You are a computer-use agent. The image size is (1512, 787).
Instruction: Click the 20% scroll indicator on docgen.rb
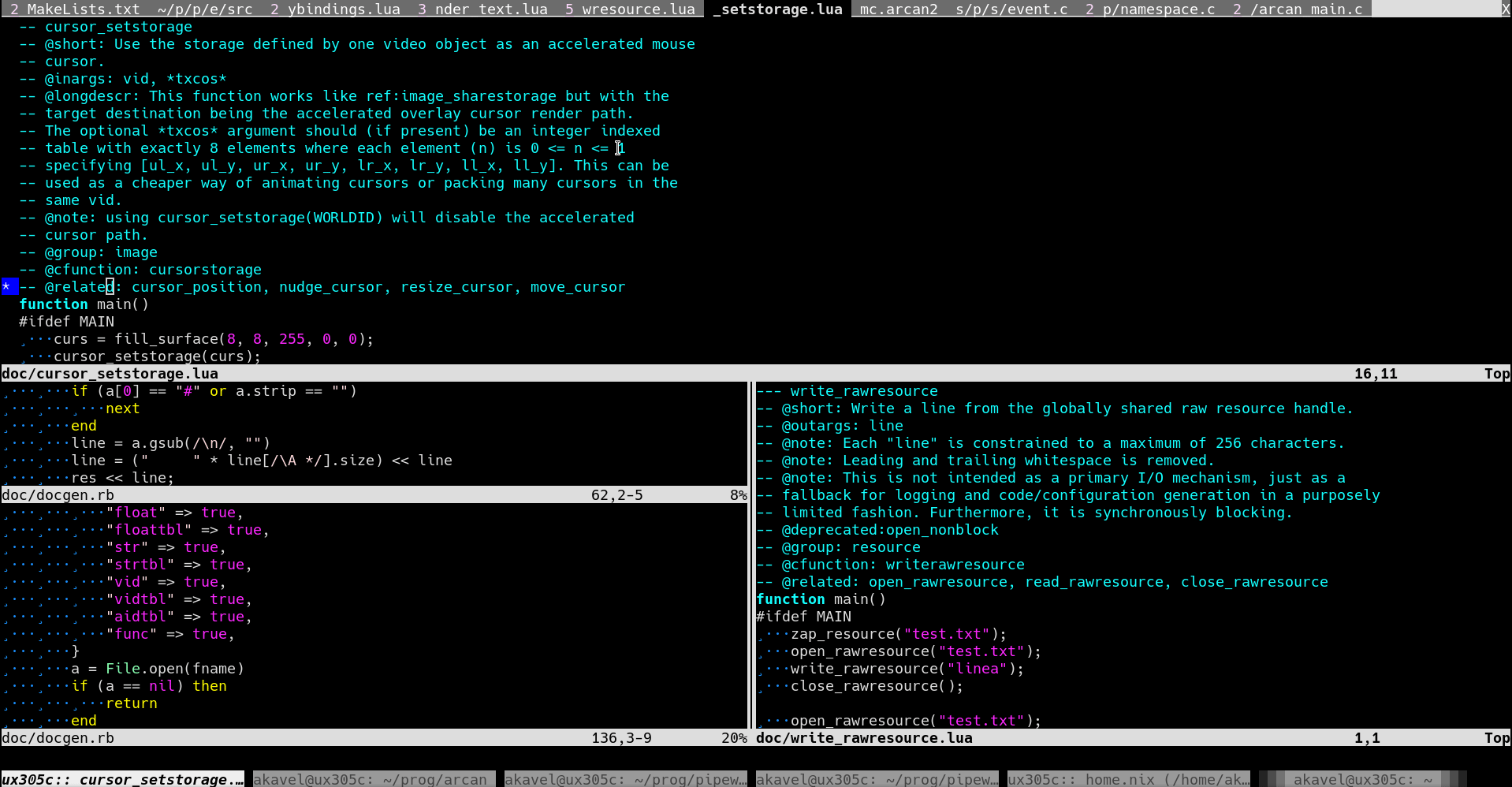coord(733,737)
